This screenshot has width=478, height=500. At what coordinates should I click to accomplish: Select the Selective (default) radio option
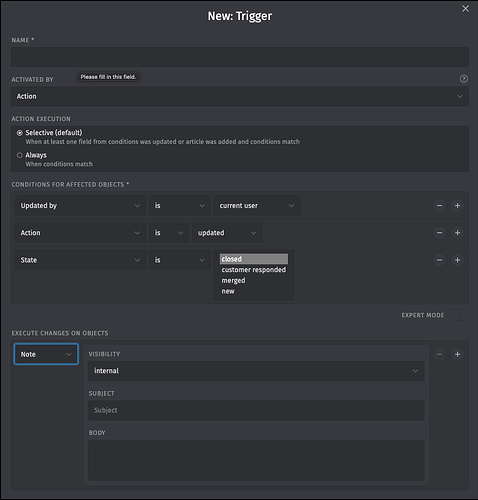pyautogui.click(x=20, y=133)
